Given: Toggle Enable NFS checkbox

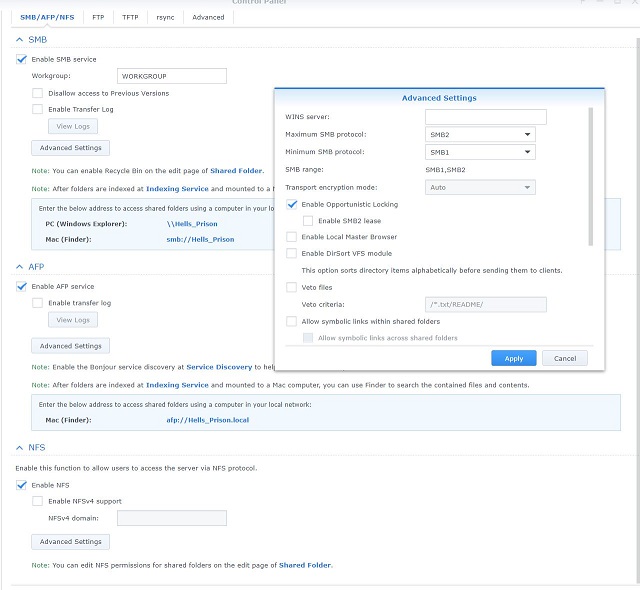Looking at the screenshot, I should pyautogui.click(x=22, y=485).
